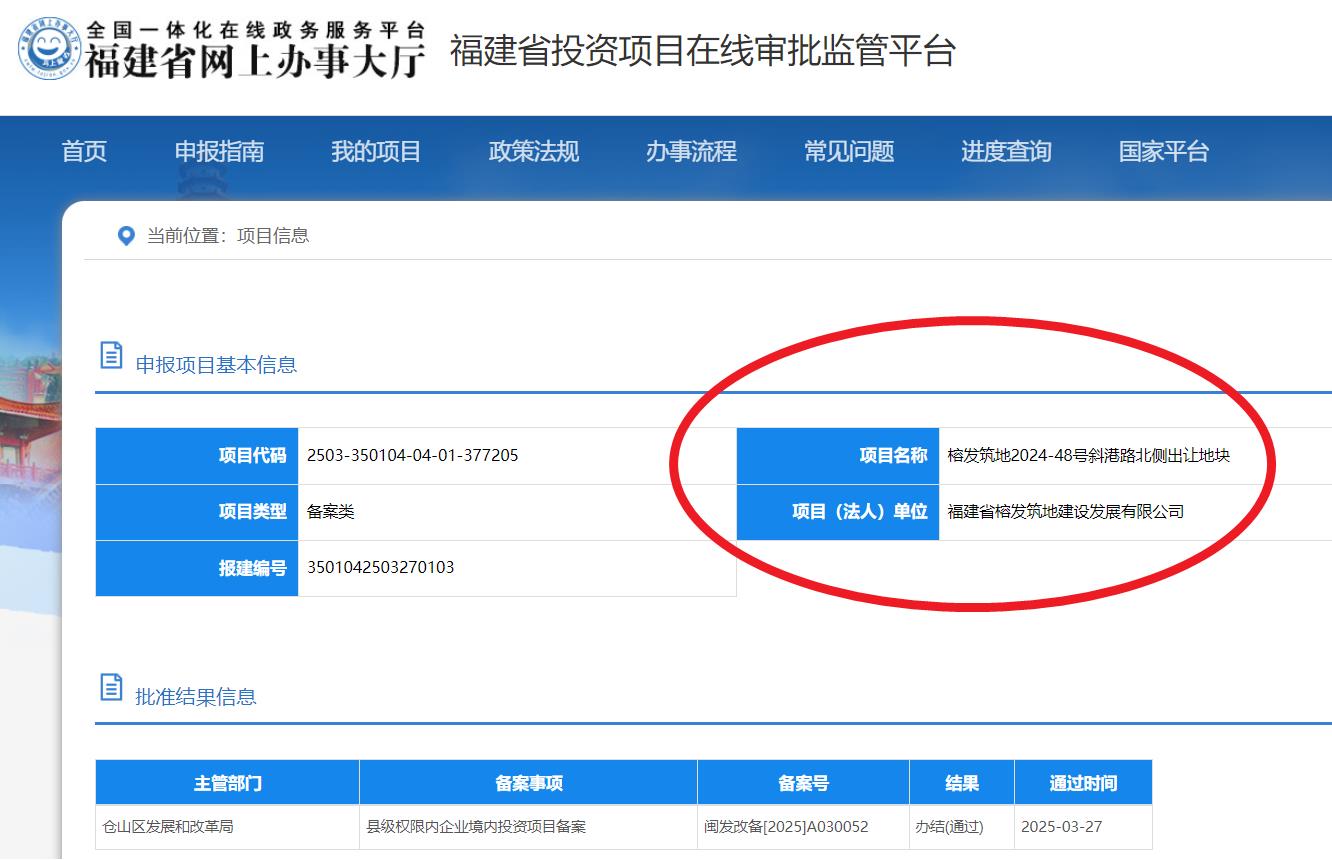Image resolution: width=1332 pixels, height=860 pixels.
Task: Open the 申报指南 menu item
Action: coord(219,152)
